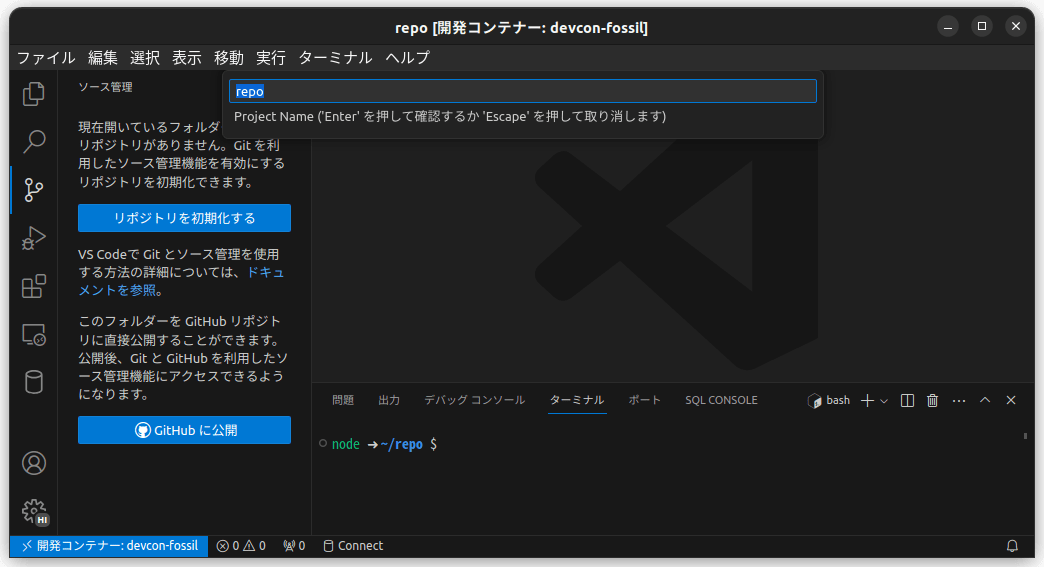1044x567 pixels.
Task: Open the Explorer view in activity bar
Action: point(33,94)
